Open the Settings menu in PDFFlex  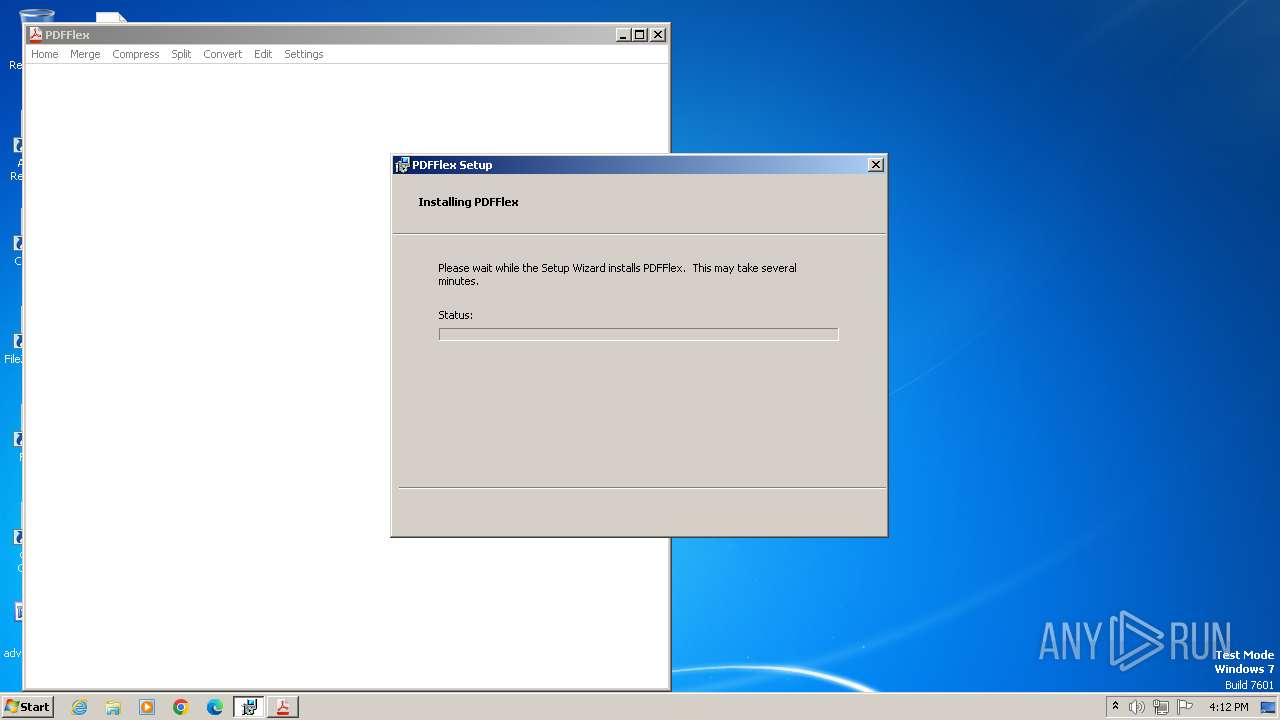click(303, 54)
